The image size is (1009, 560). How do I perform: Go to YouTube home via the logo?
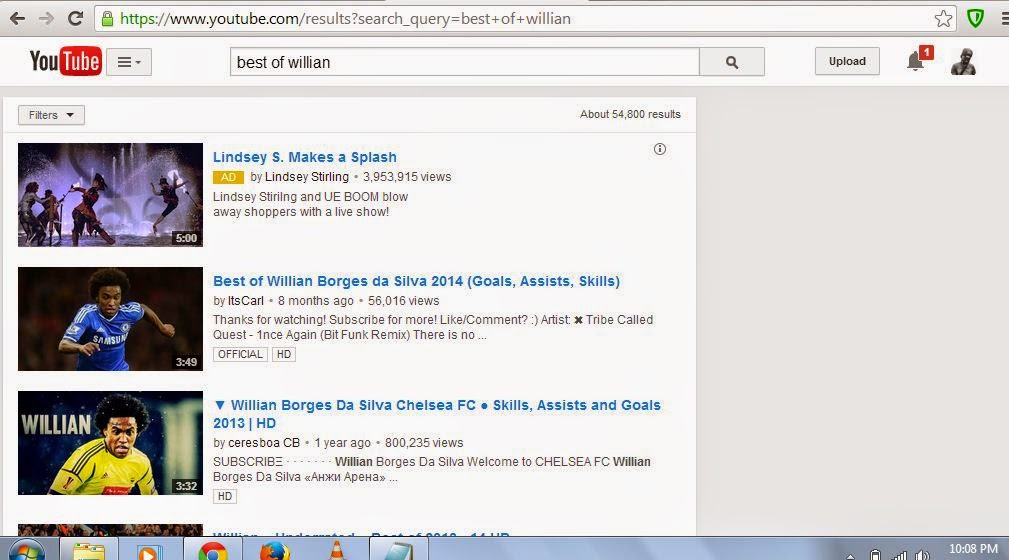click(65, 61)
